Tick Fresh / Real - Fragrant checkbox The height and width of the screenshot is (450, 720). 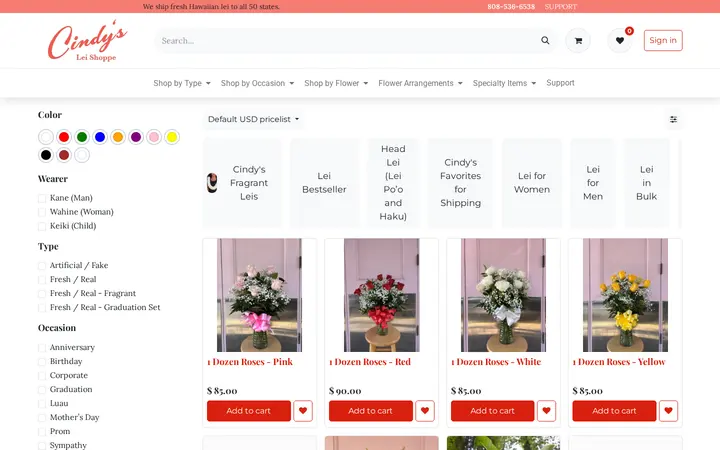click(x=42, y=294)
